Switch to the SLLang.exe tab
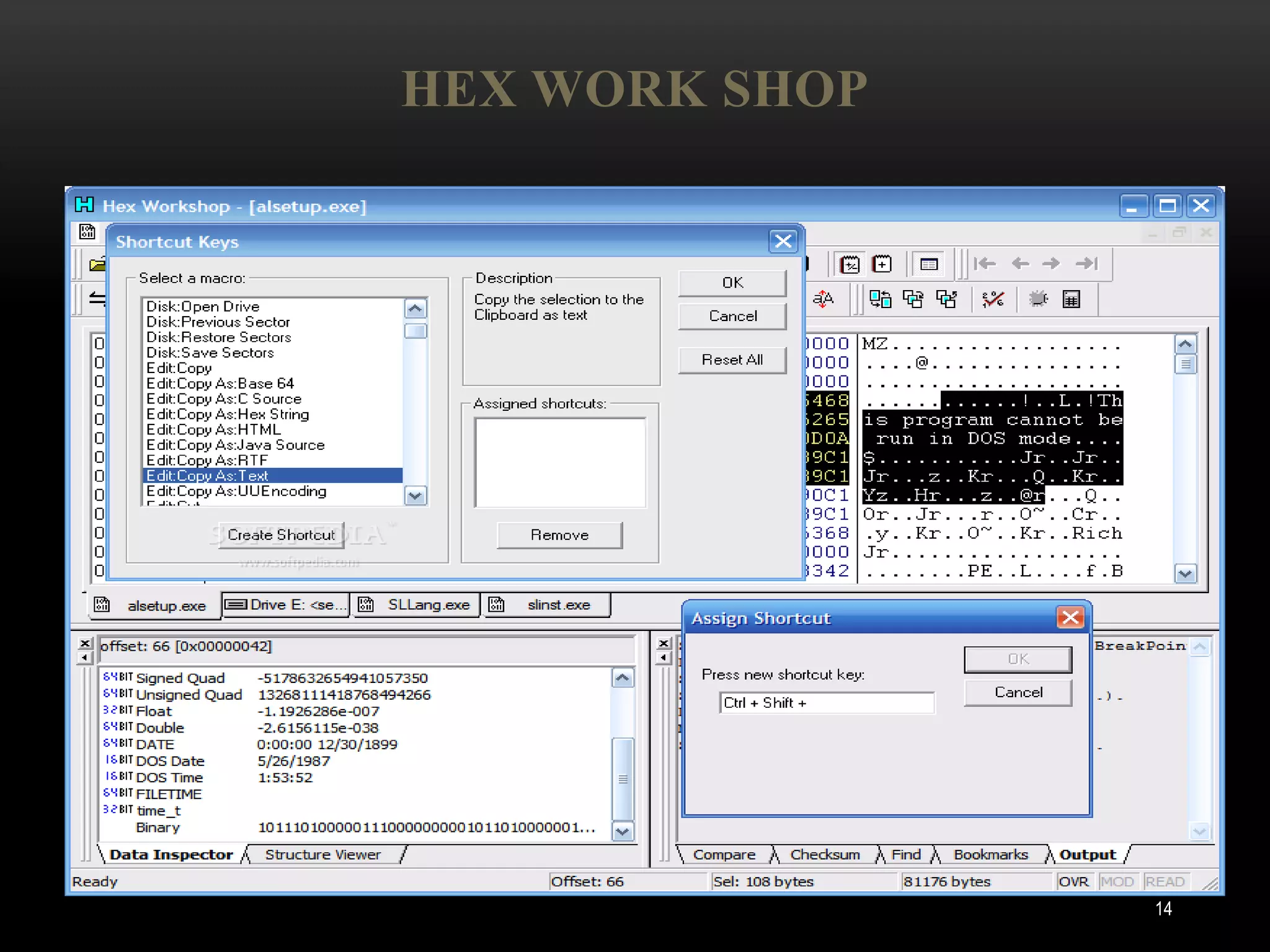 [x=416, y=605]
